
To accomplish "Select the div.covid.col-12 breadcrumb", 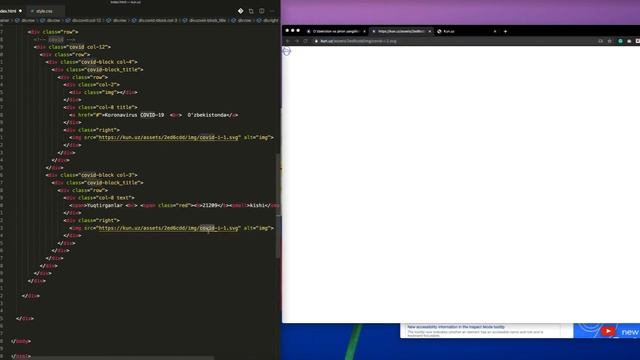I will pyautogui.click(x=83, y=20).
